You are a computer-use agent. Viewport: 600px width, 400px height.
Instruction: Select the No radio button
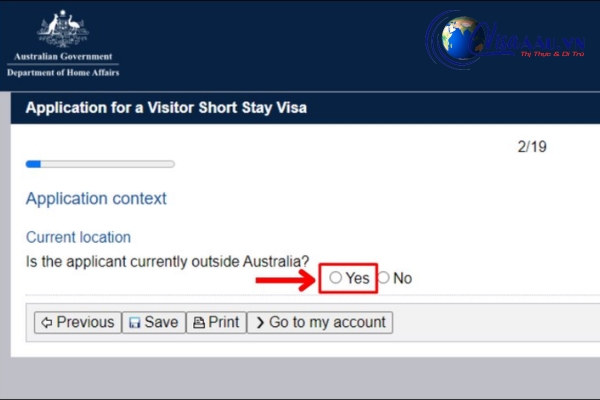(x=383, y=278)
